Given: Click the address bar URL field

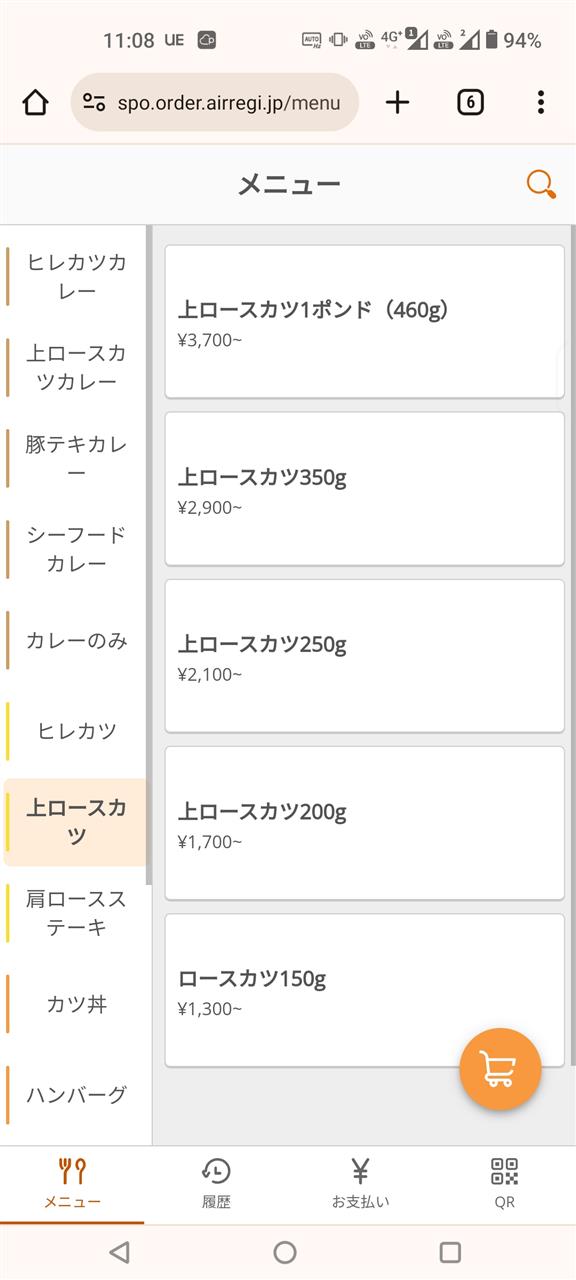Looking at the screenshot, I should pos(214,102).
